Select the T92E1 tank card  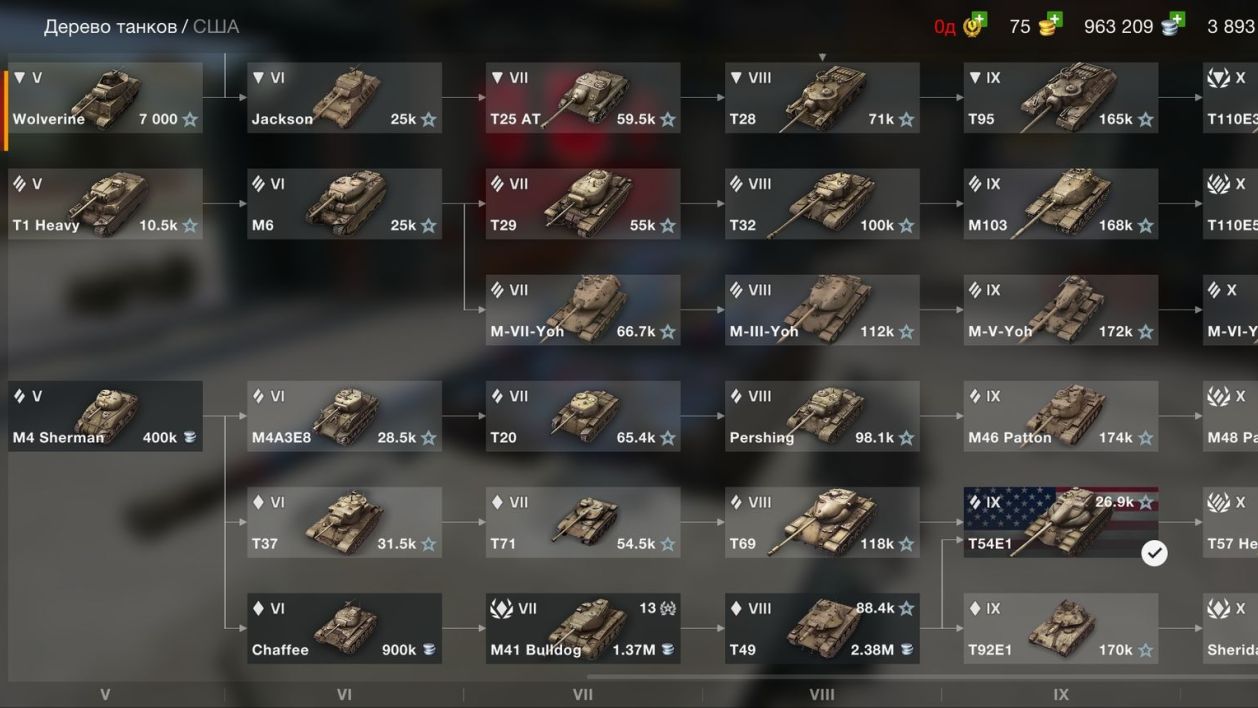tap(1061, 628)
